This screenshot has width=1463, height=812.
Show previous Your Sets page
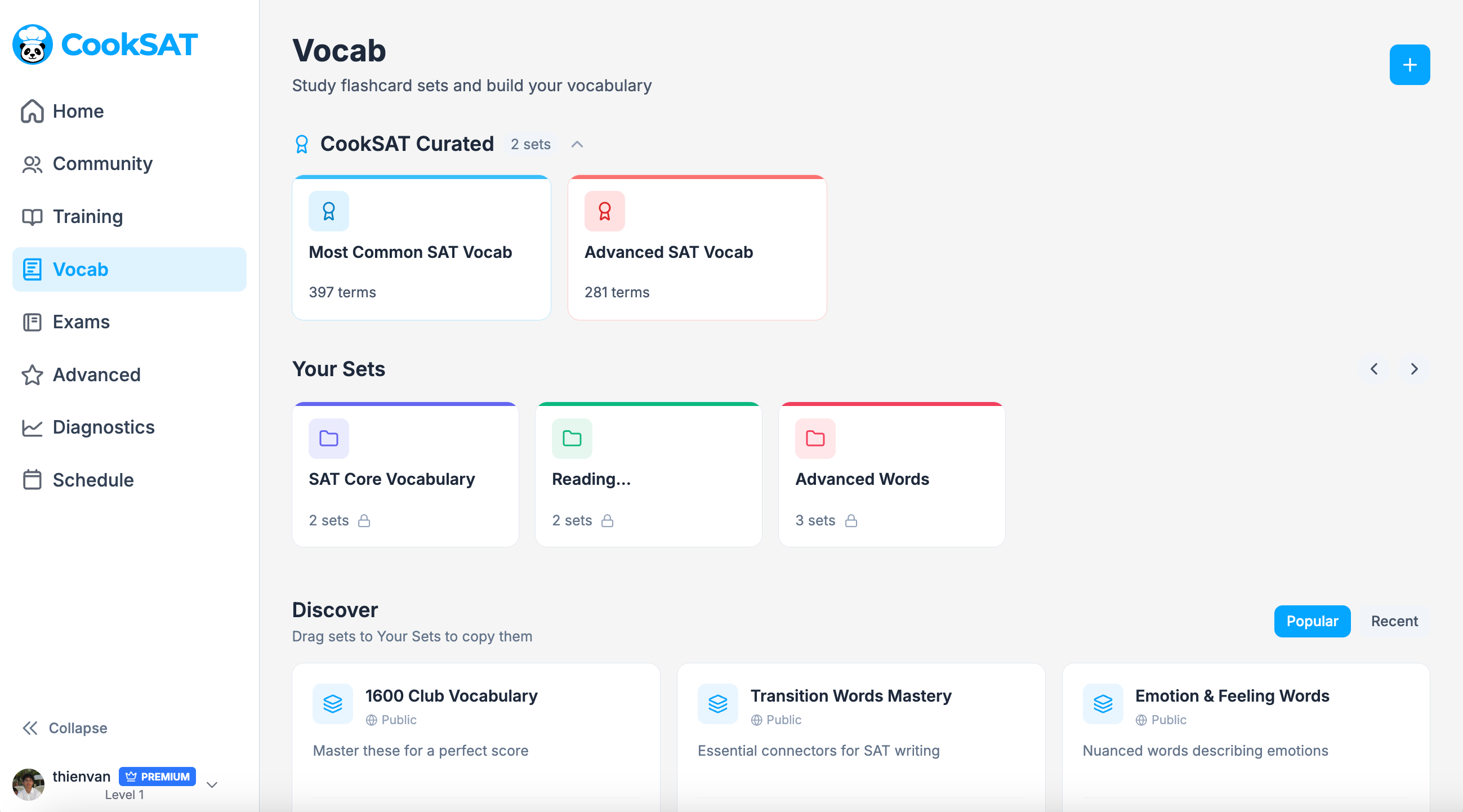point(1373,369)
